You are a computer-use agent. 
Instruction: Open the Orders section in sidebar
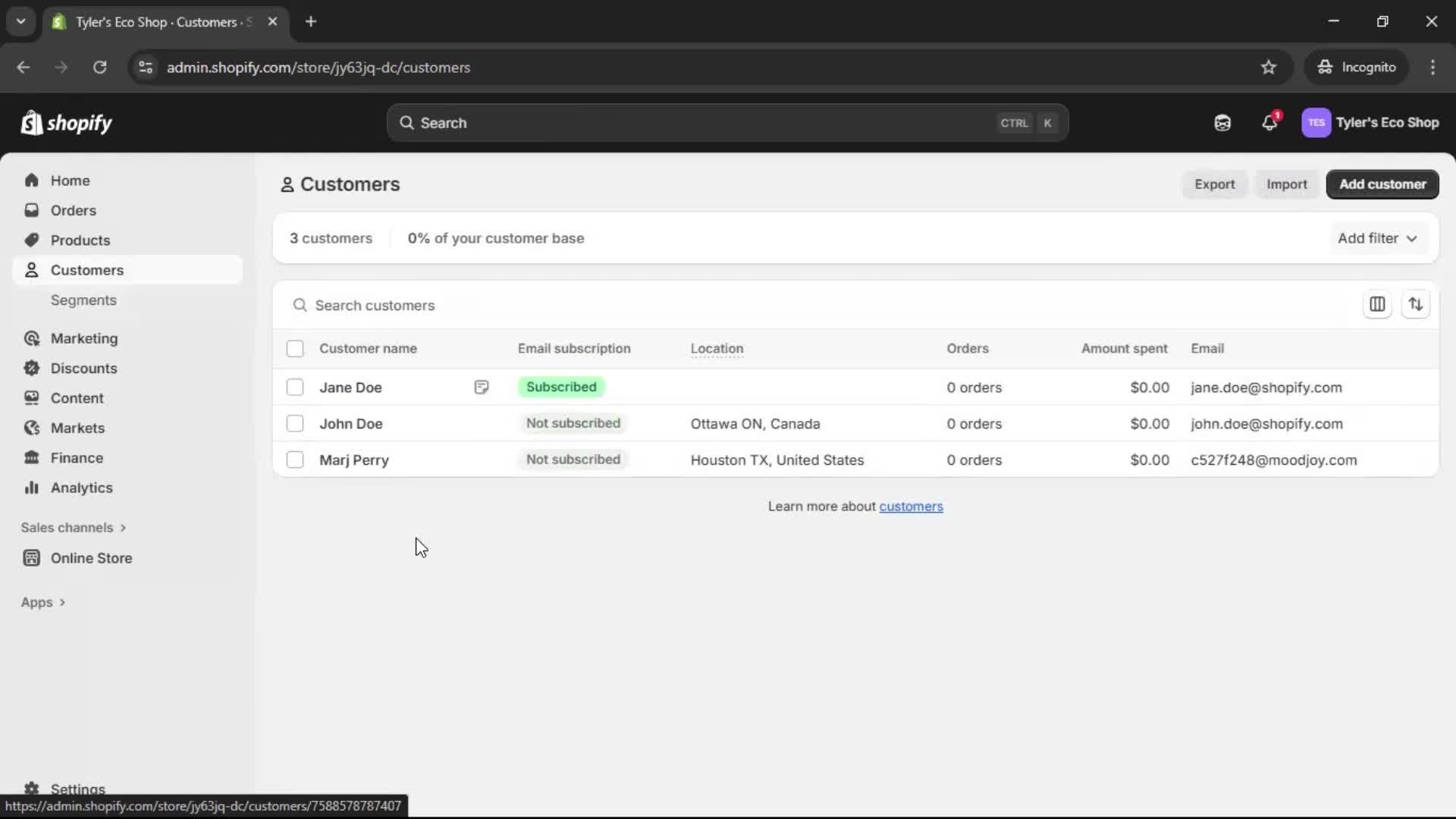click(73, 210)
